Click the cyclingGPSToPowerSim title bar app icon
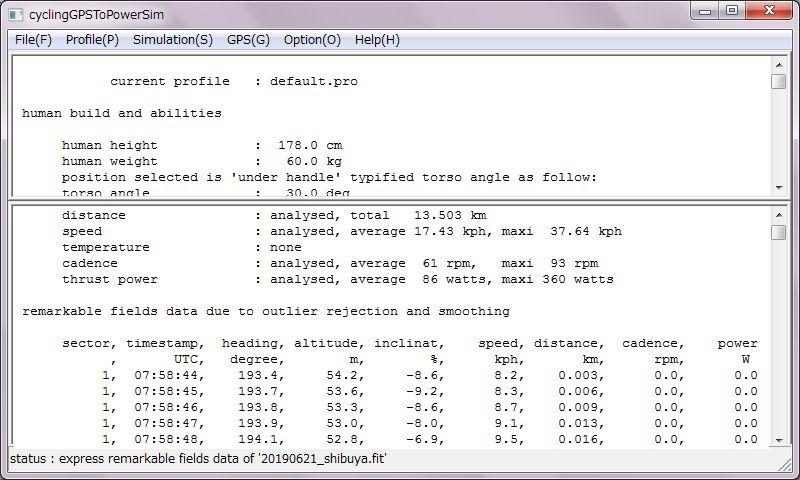800x480 pixels. (x=15, y=15)
